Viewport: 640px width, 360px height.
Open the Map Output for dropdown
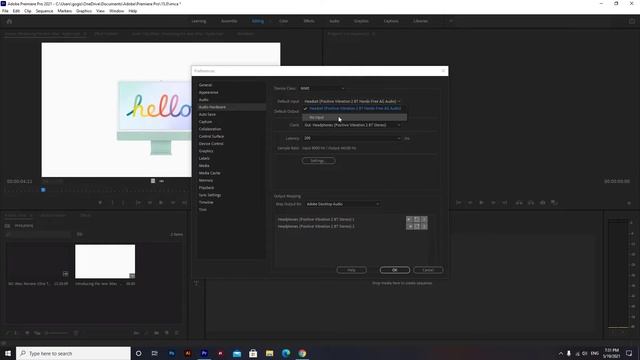click(342, 204)
